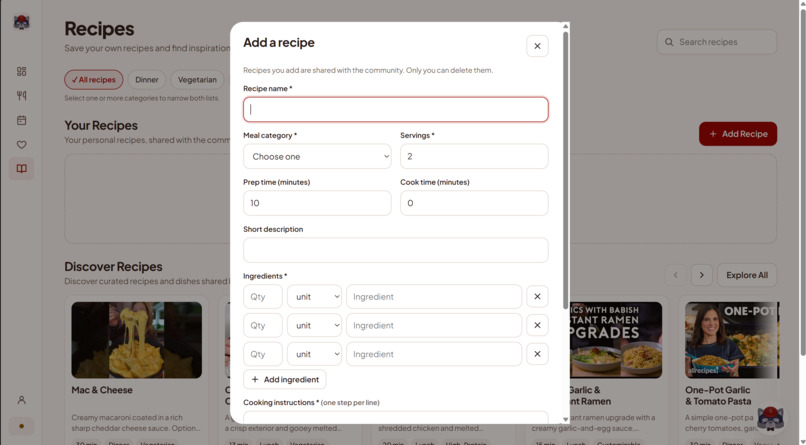Click the app logo in sidebar
This screenshot has width=806, height=445.
(21, 22)
